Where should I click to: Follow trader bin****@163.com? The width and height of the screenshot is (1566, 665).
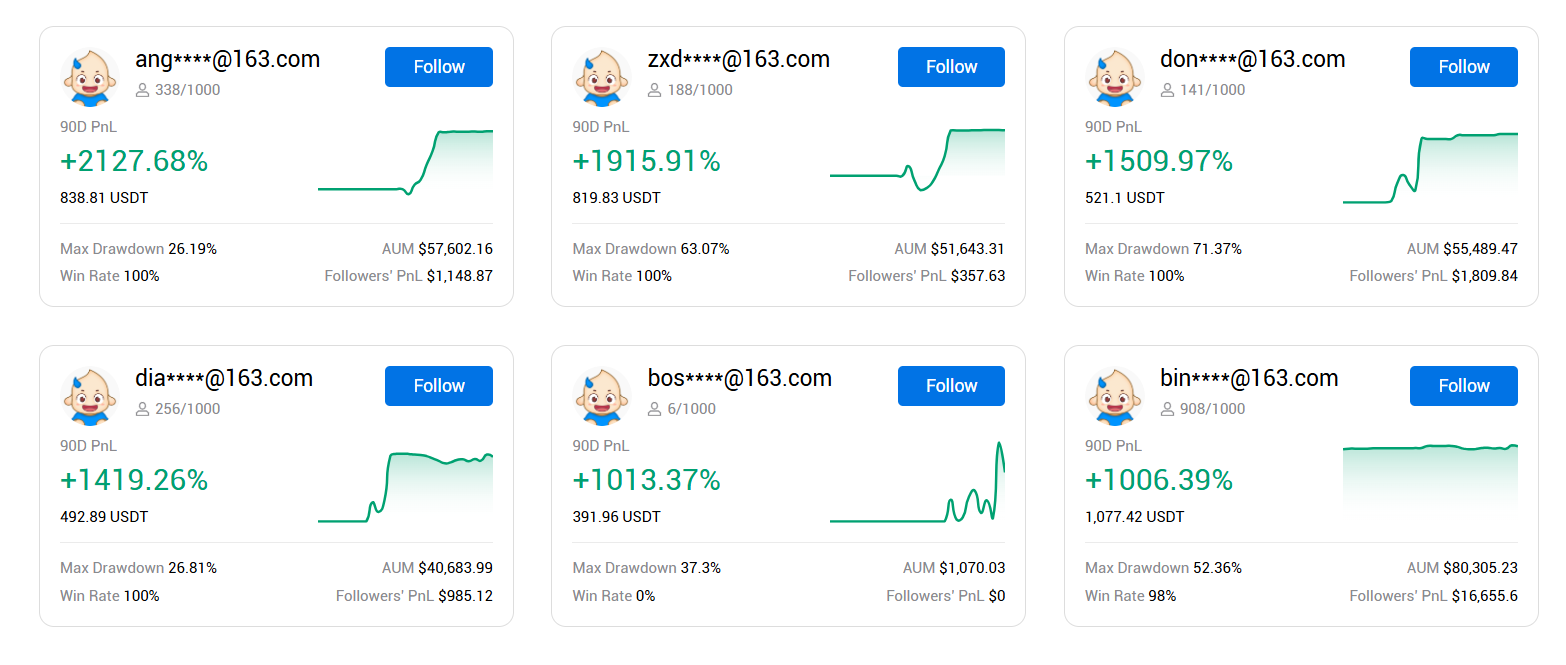1463,386
